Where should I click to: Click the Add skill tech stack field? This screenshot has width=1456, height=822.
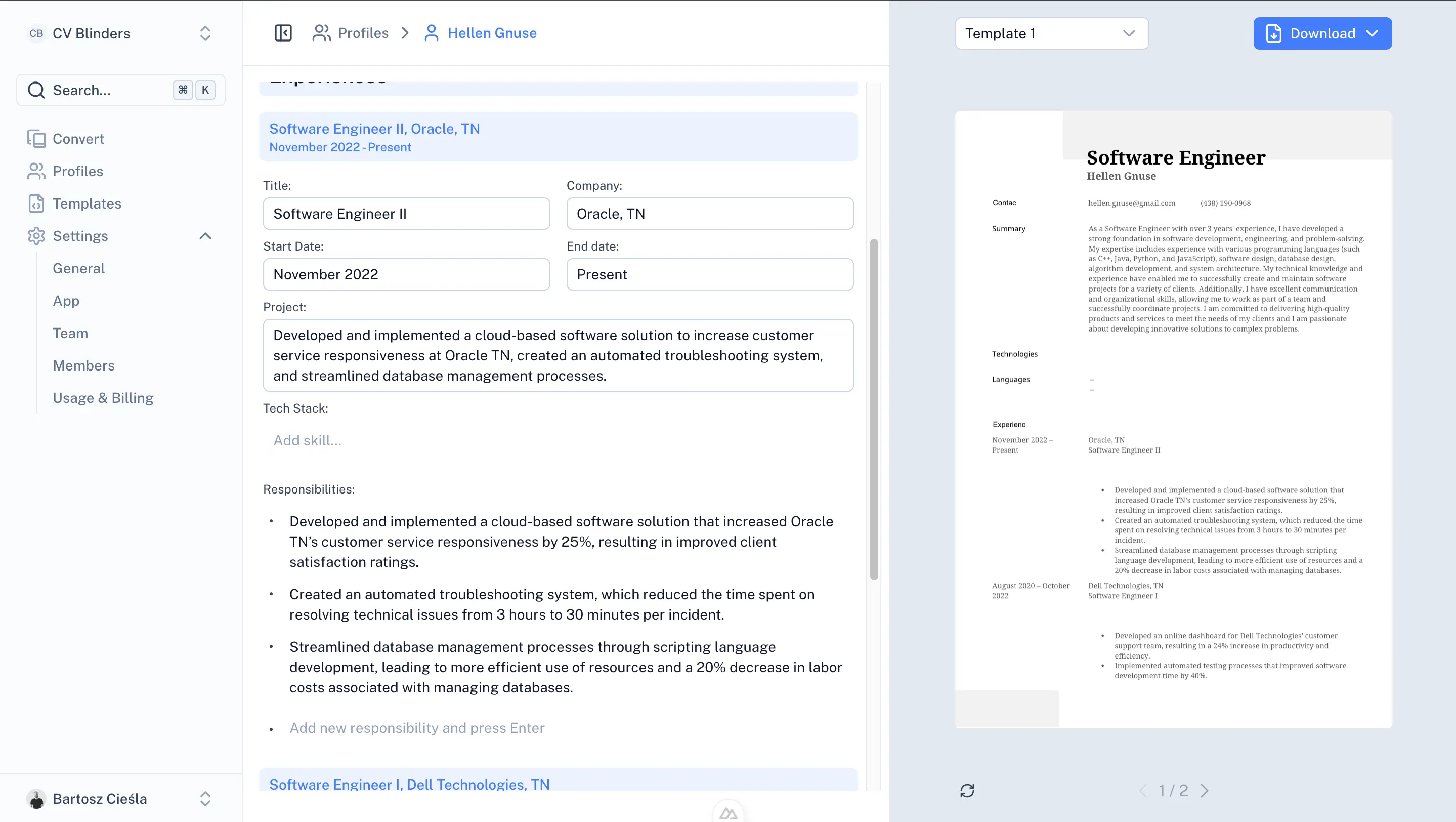[x=308, y=440]
